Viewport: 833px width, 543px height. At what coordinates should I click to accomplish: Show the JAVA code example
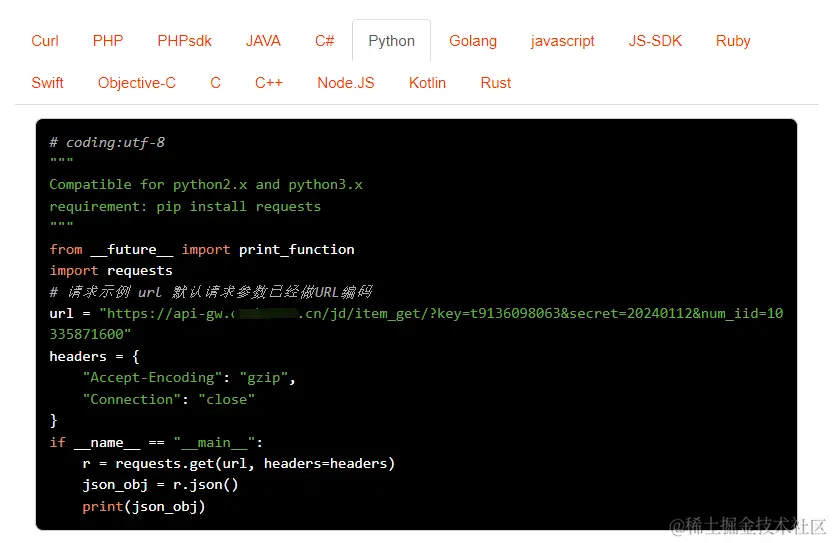[263, 41]
